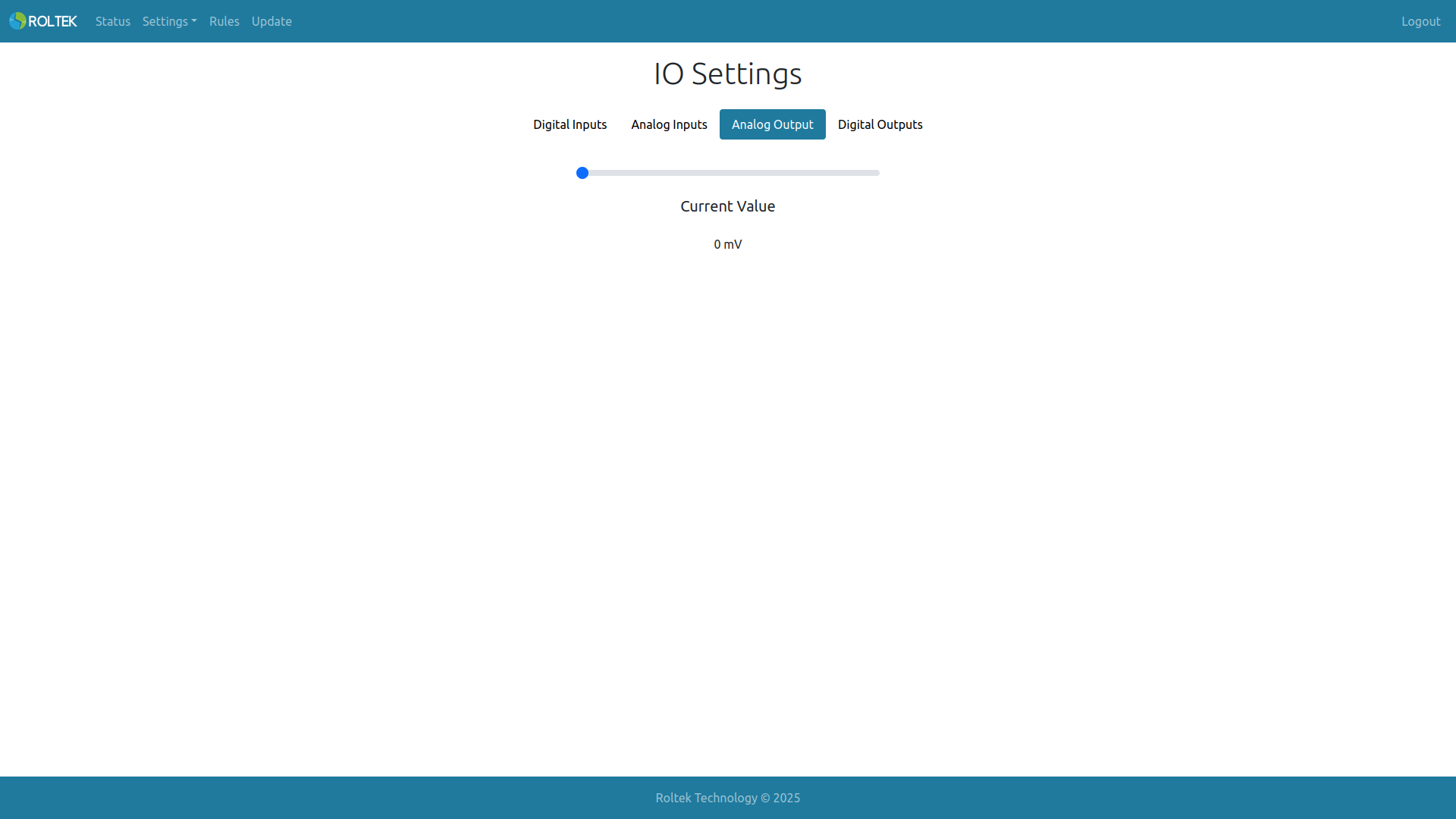The image size is (1456, 819).
Task: Open the Status page
Action: tap(113, 21)
